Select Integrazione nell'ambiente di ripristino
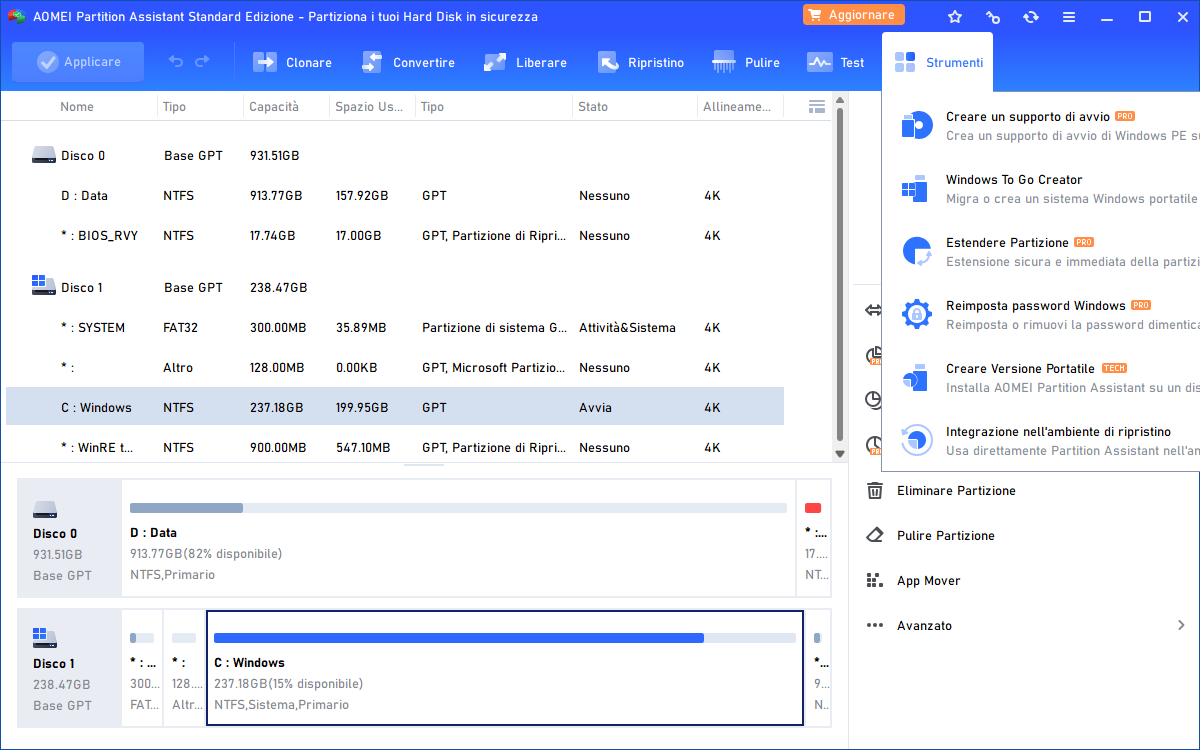The width and height of the screenshot is (1200, 750). 1042,441
